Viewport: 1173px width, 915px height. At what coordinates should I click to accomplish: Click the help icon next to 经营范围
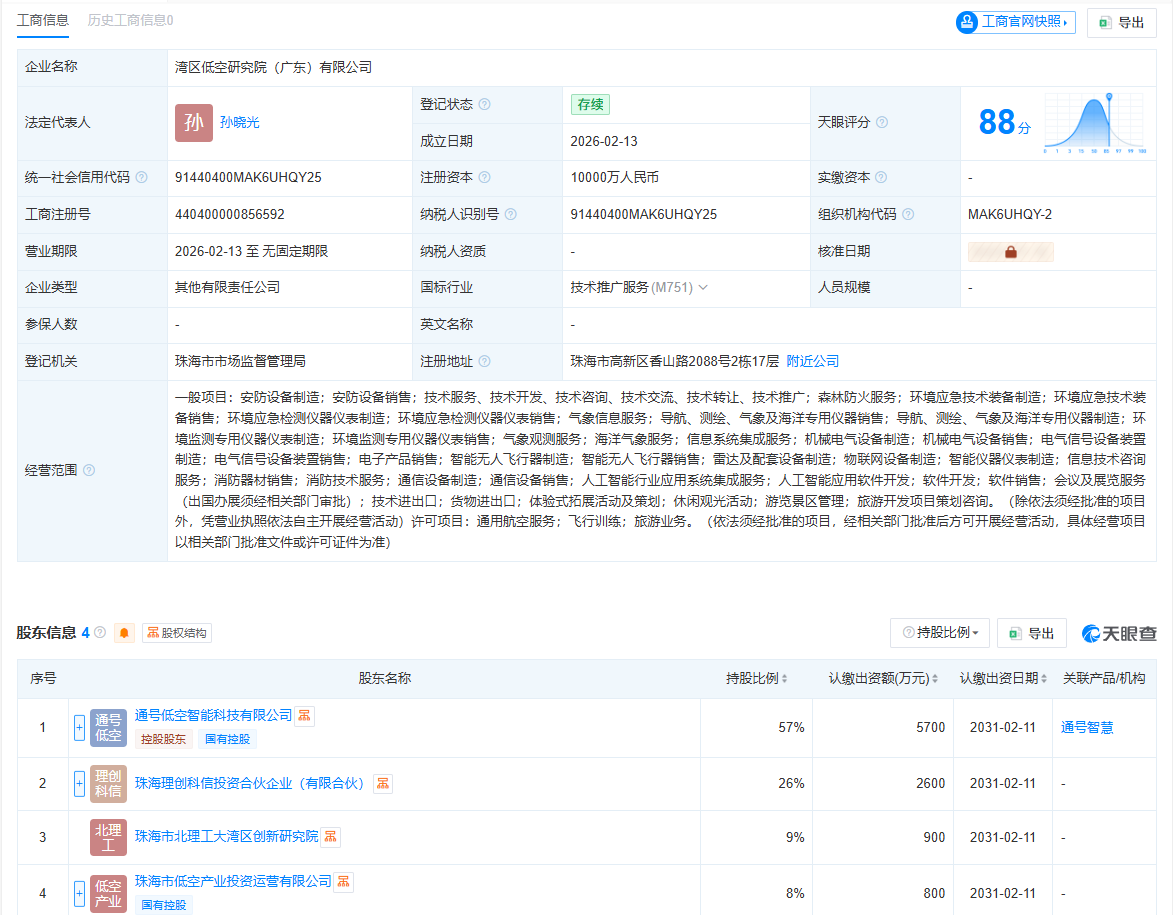pyautogui.click(x=88, y=469)
